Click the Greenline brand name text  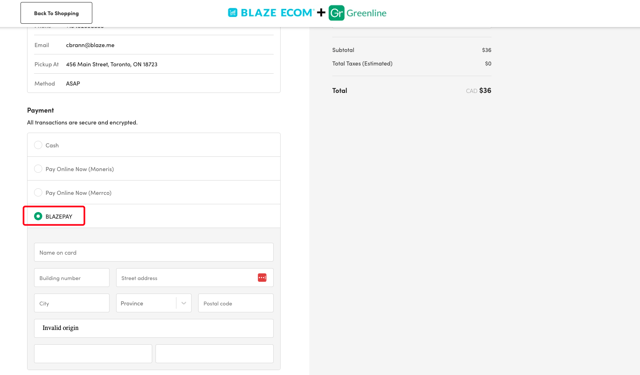click(x=366, y=13)
